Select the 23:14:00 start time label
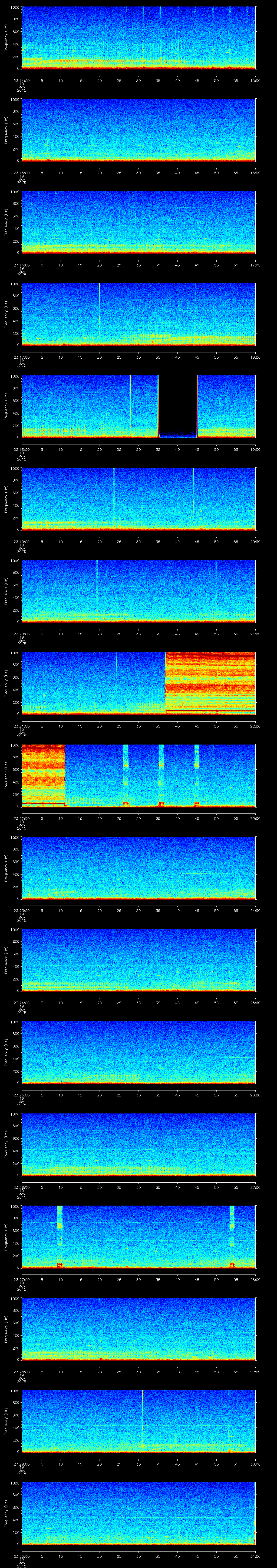Image resolution: width=277 pixels, height=1568 pixels. 21,80
